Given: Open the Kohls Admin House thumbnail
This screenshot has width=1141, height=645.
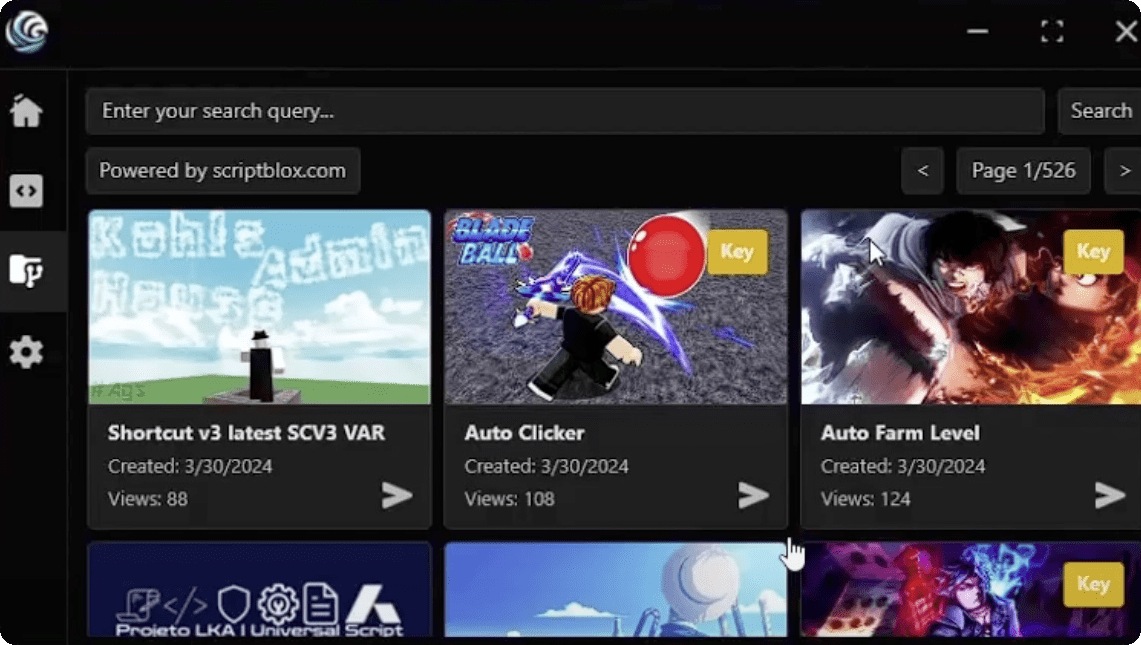Looking at the screenshot, I should click(259, 306).
